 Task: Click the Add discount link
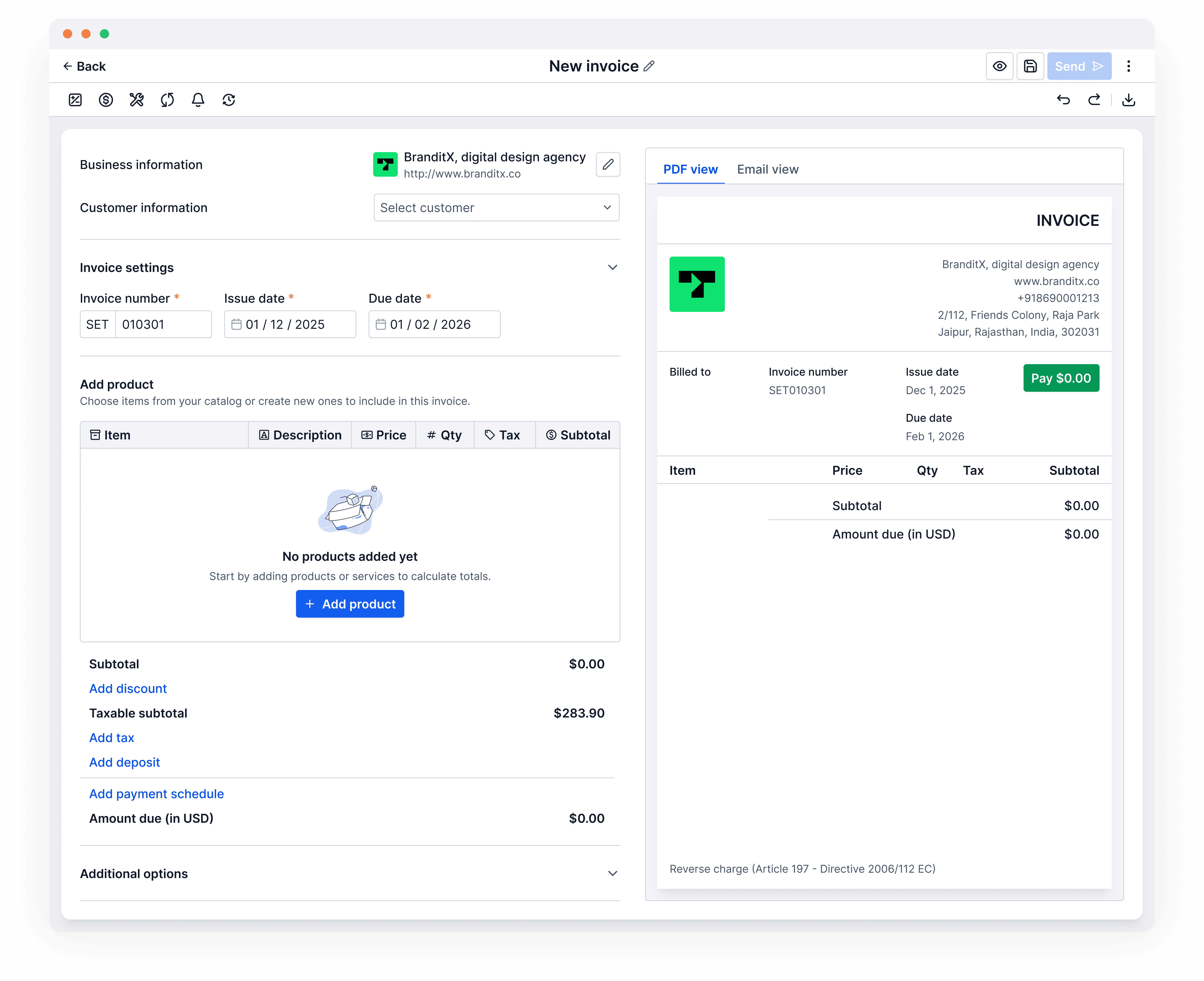pyautogui.click(x=128, y=688)
